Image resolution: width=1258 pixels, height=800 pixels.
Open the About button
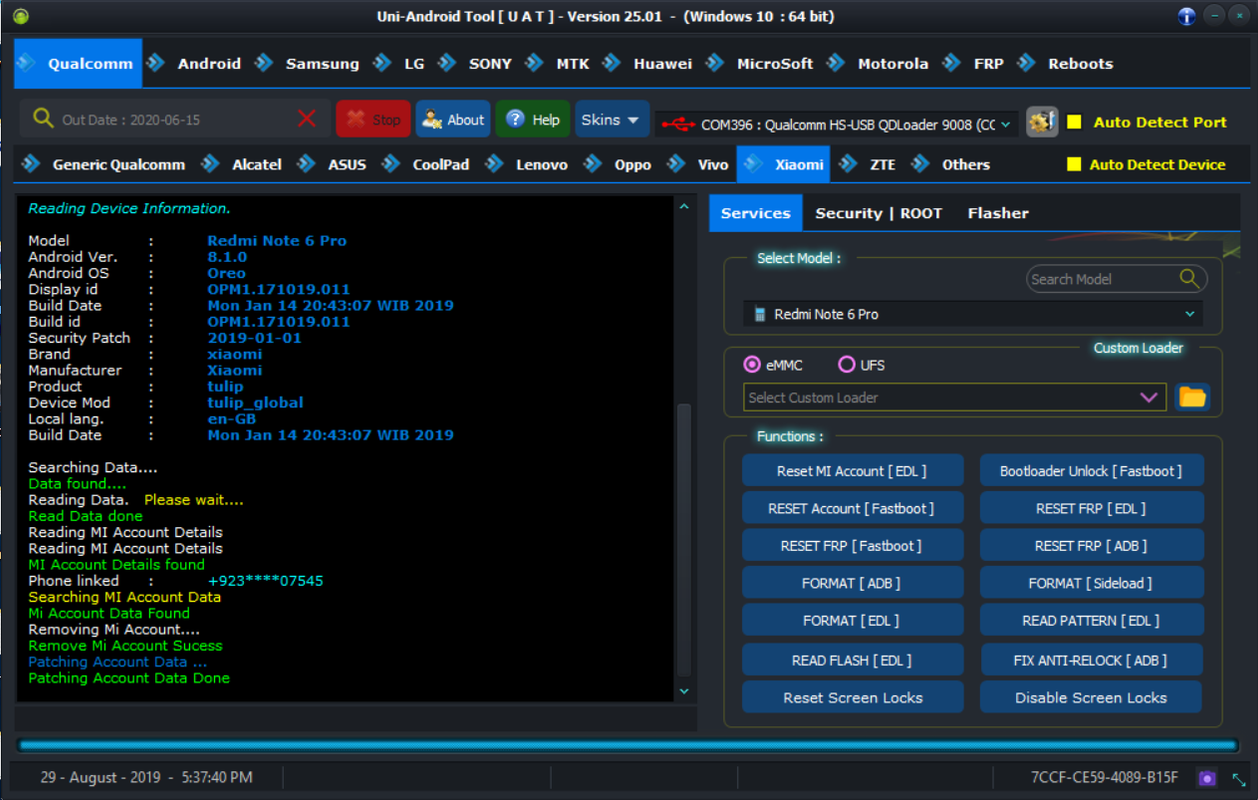[x=453, y=119]
